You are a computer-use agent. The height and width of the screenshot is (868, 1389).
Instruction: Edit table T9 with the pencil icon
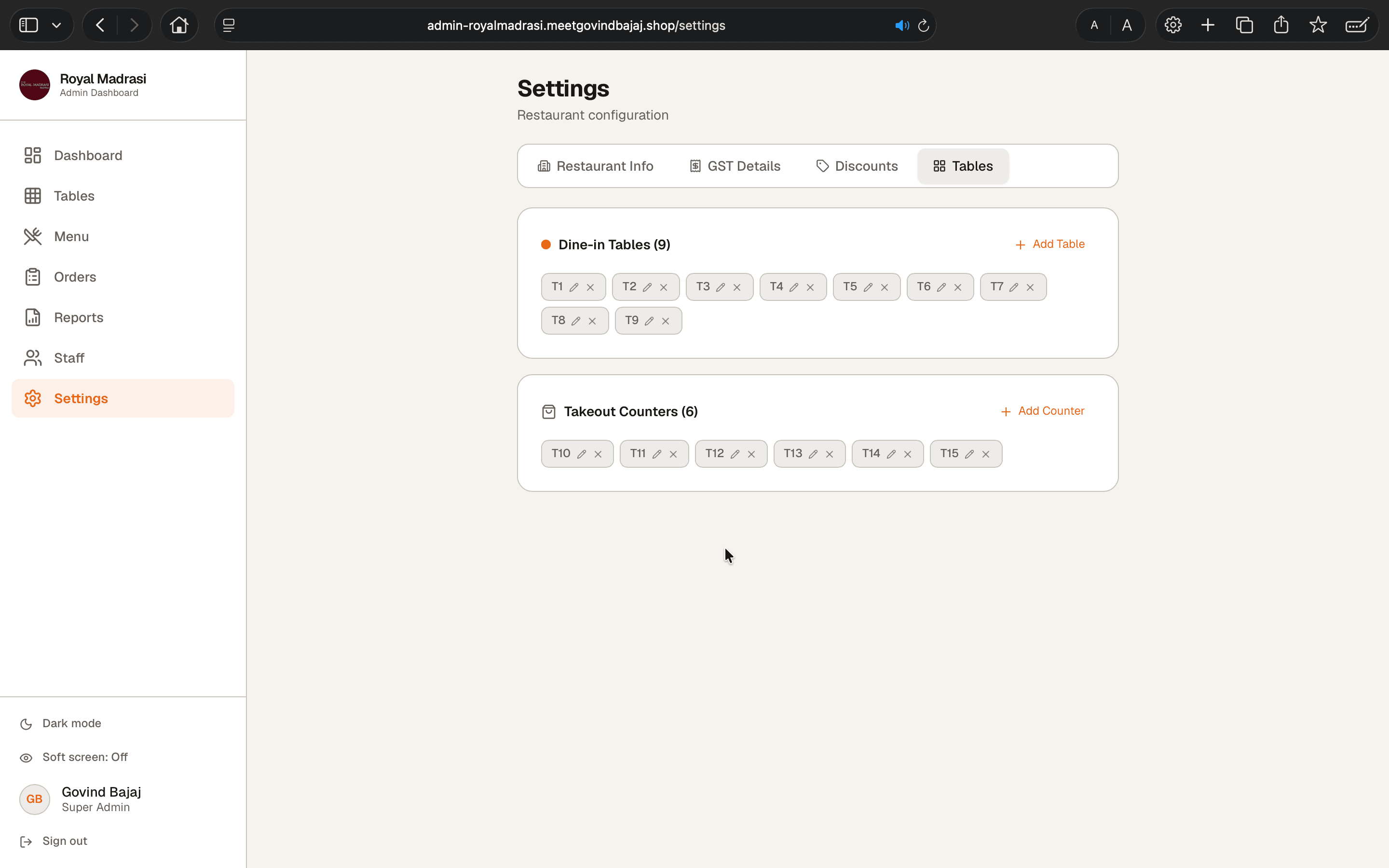pos(649,321)
